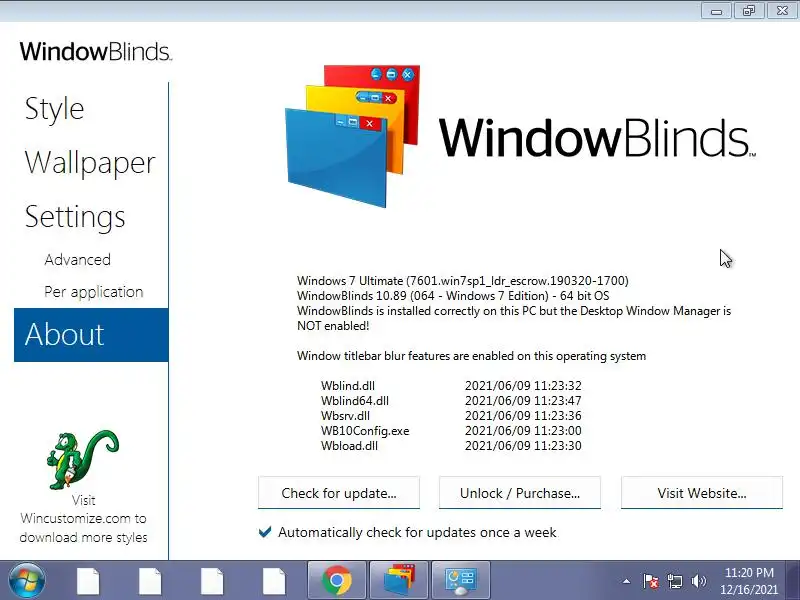
Task: Open the Control Panel taskbar icon
Action: tap(461, 581)
